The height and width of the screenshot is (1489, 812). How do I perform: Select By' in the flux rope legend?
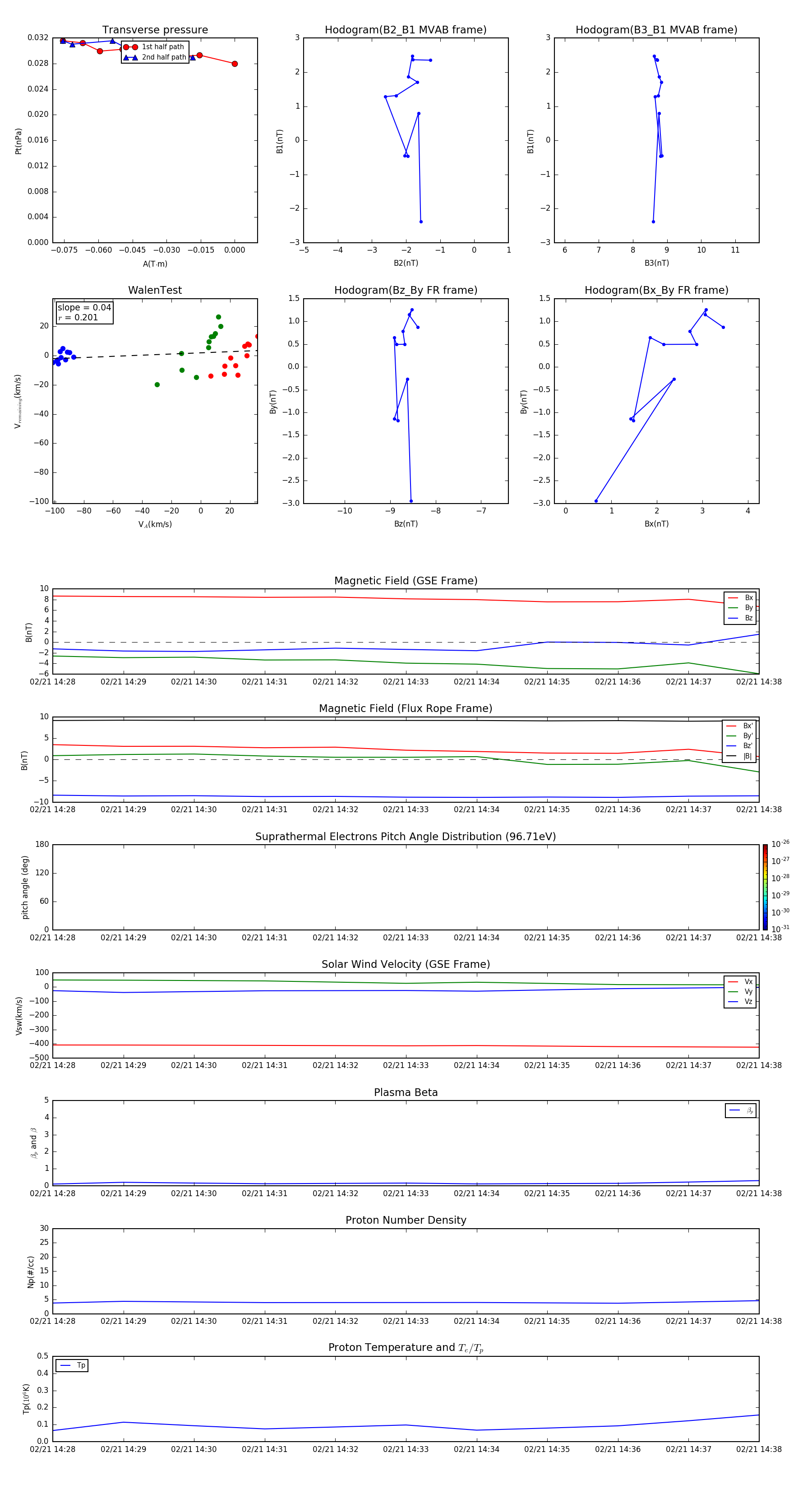click(740, 736)
